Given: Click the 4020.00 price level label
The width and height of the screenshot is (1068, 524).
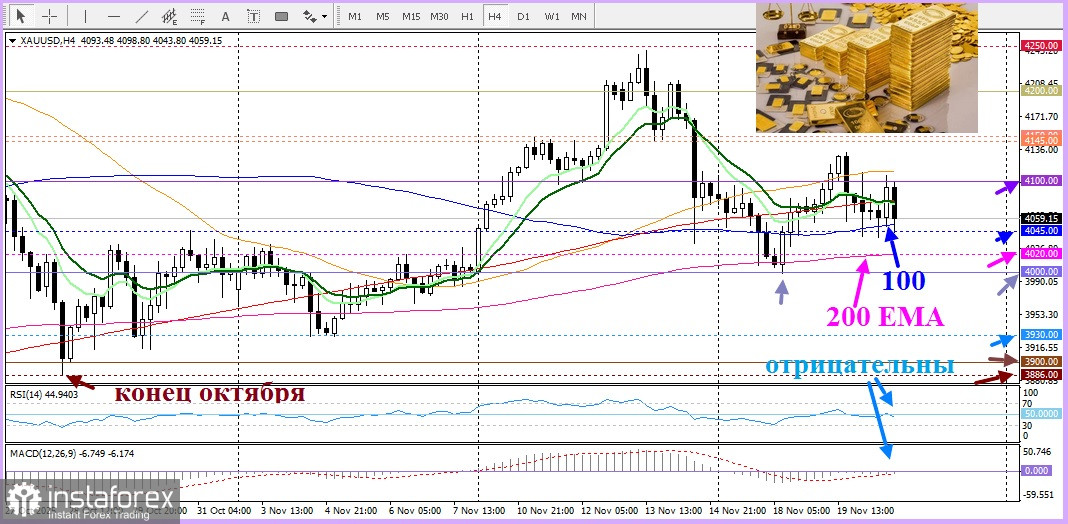Looking at the screenshot, I should coord(1041,254).
